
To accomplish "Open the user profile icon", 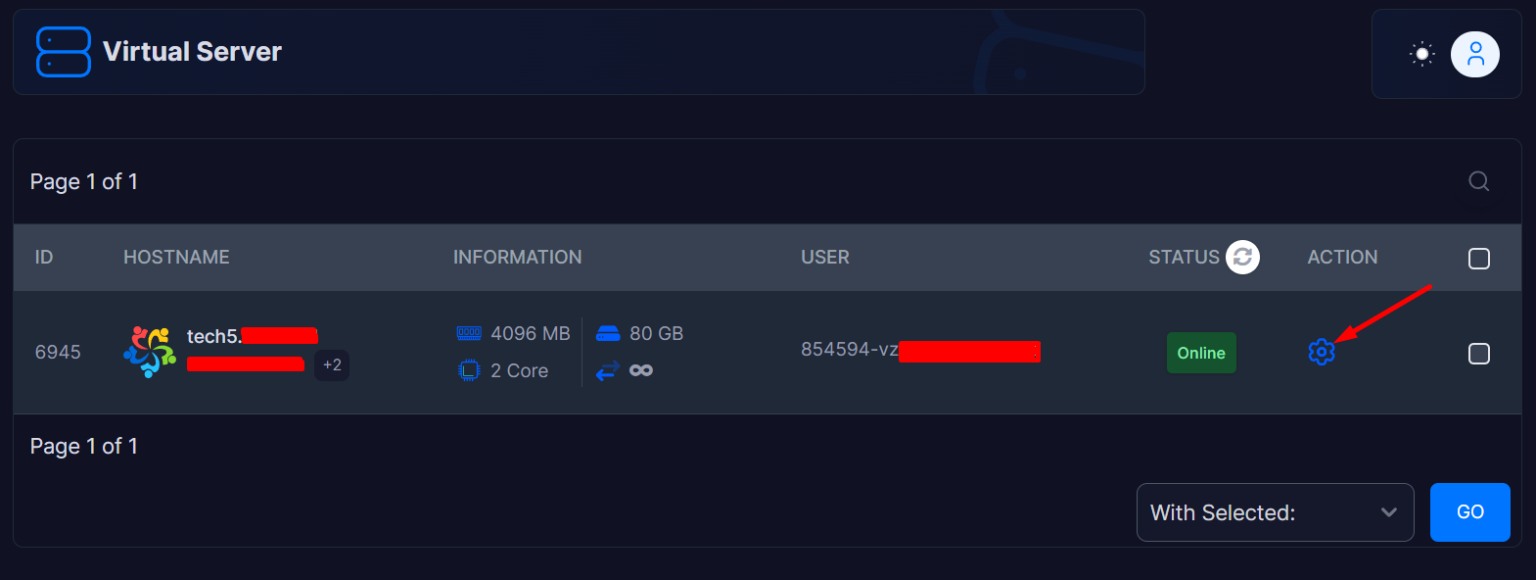I will coord(1475,54).
